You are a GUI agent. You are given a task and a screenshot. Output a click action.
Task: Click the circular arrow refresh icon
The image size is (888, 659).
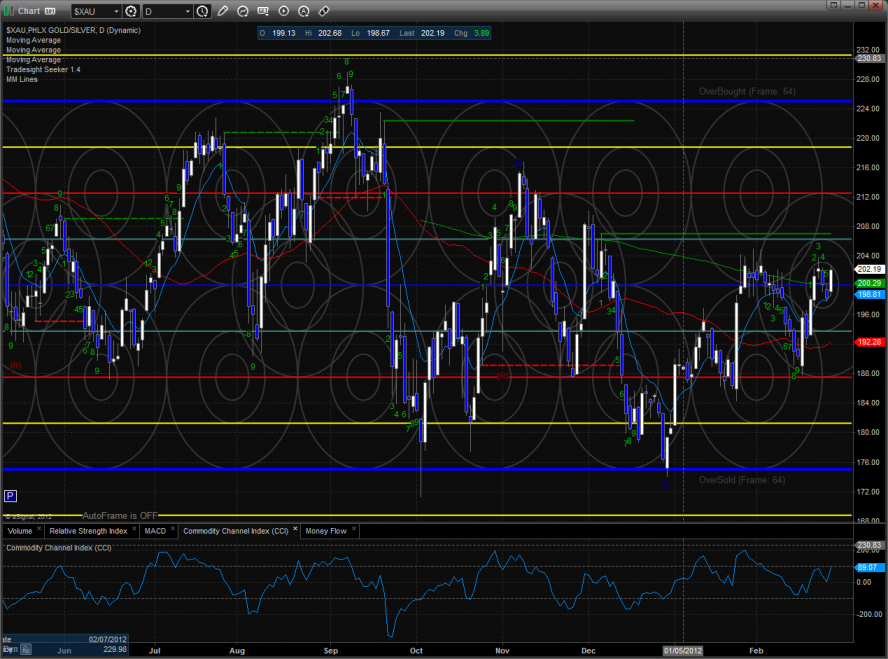click(243, 11)
